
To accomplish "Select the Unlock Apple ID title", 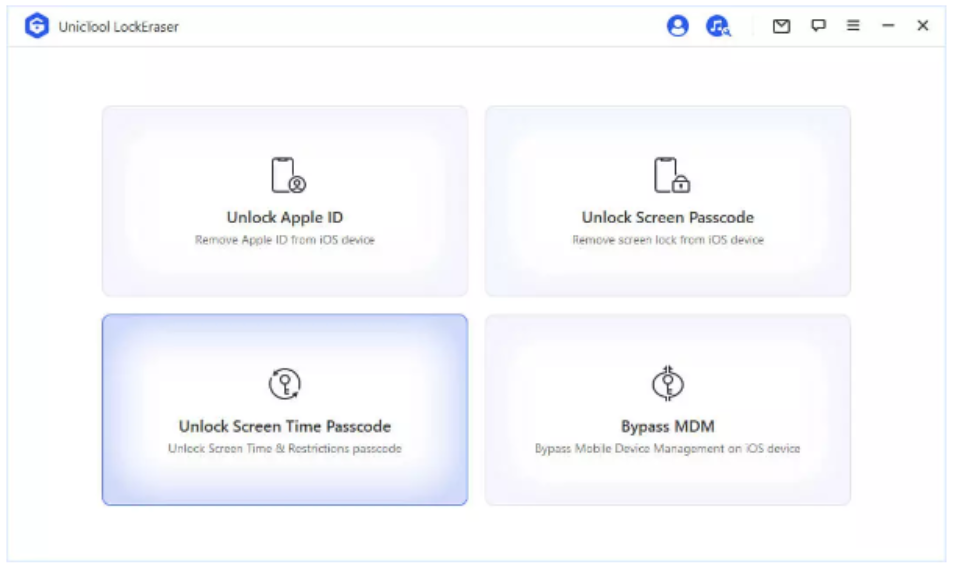I will [x=285, y=217].
